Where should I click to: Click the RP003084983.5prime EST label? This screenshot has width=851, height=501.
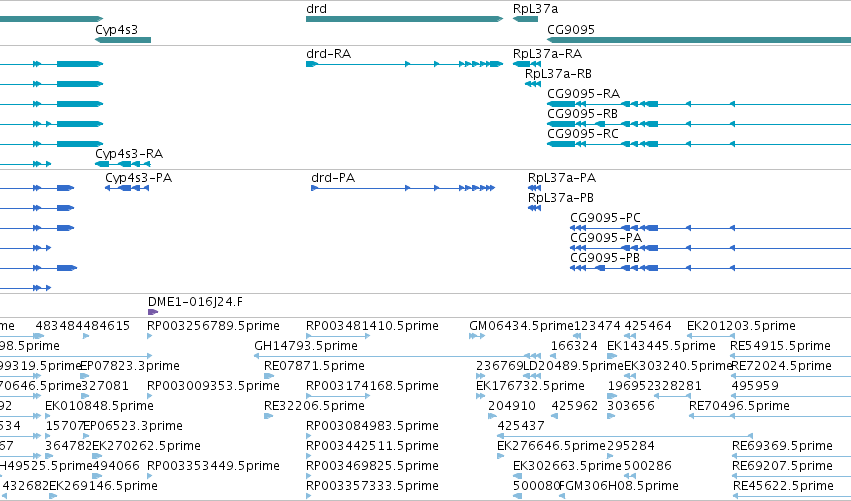tap(372, 426)
